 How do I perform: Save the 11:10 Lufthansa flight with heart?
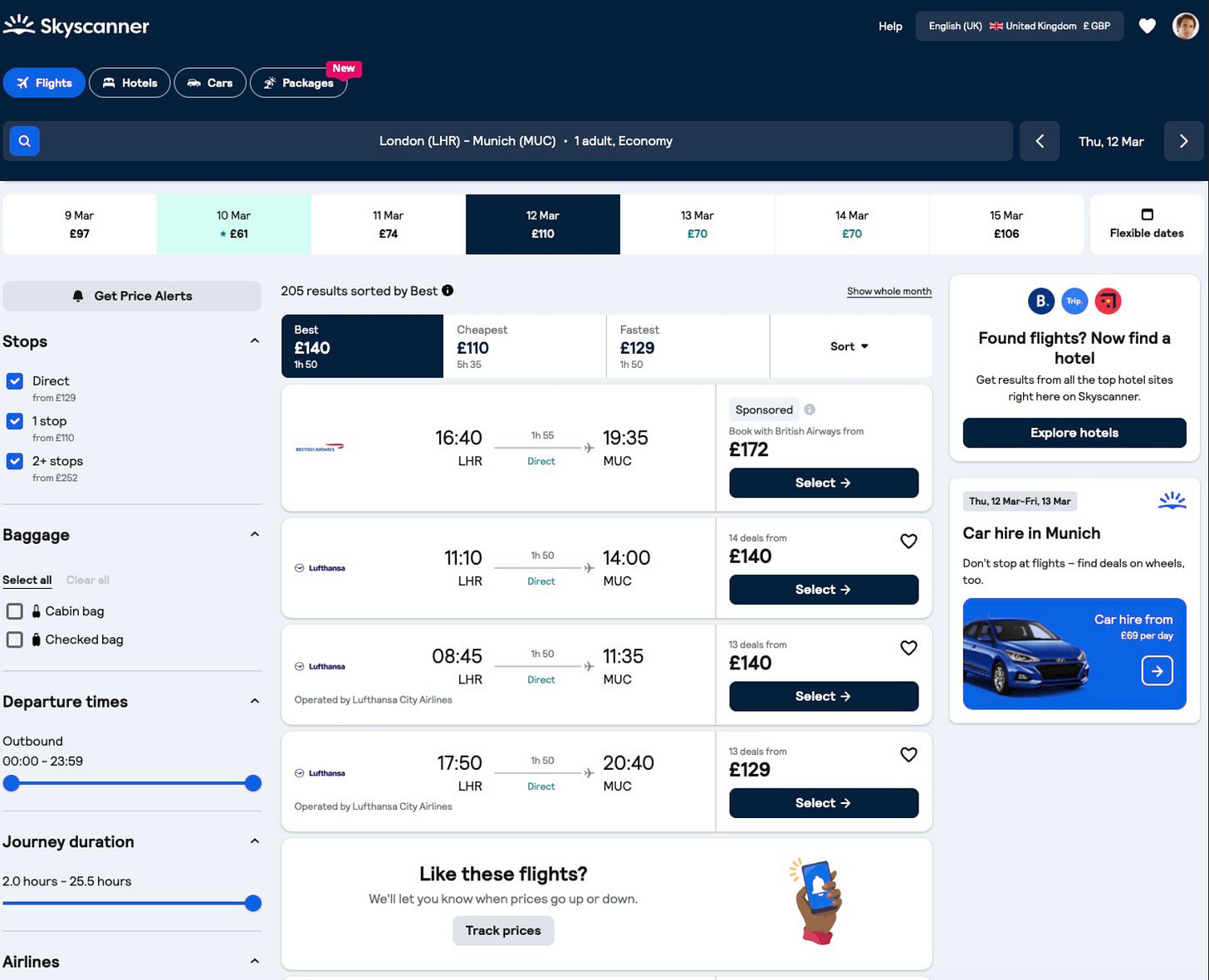908,541
